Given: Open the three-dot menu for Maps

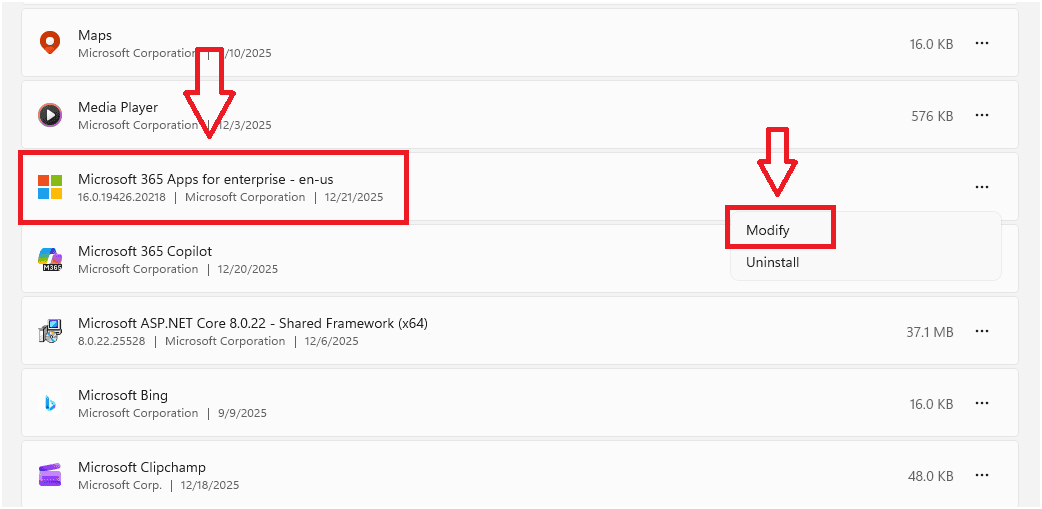Looking at the screenshot, I should pos(982,44).
